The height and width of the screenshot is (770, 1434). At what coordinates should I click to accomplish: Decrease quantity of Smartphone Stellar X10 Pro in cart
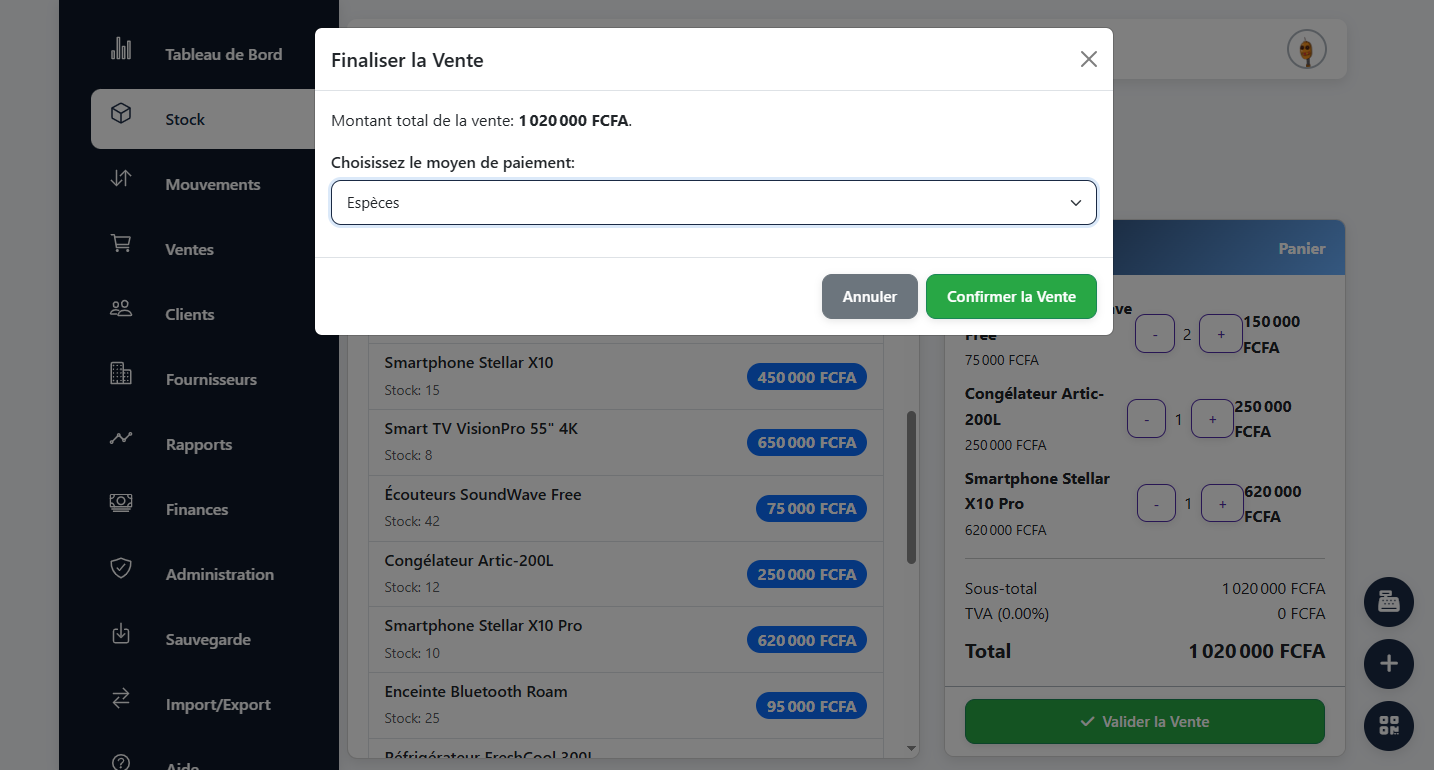(x=1157, y=504)
